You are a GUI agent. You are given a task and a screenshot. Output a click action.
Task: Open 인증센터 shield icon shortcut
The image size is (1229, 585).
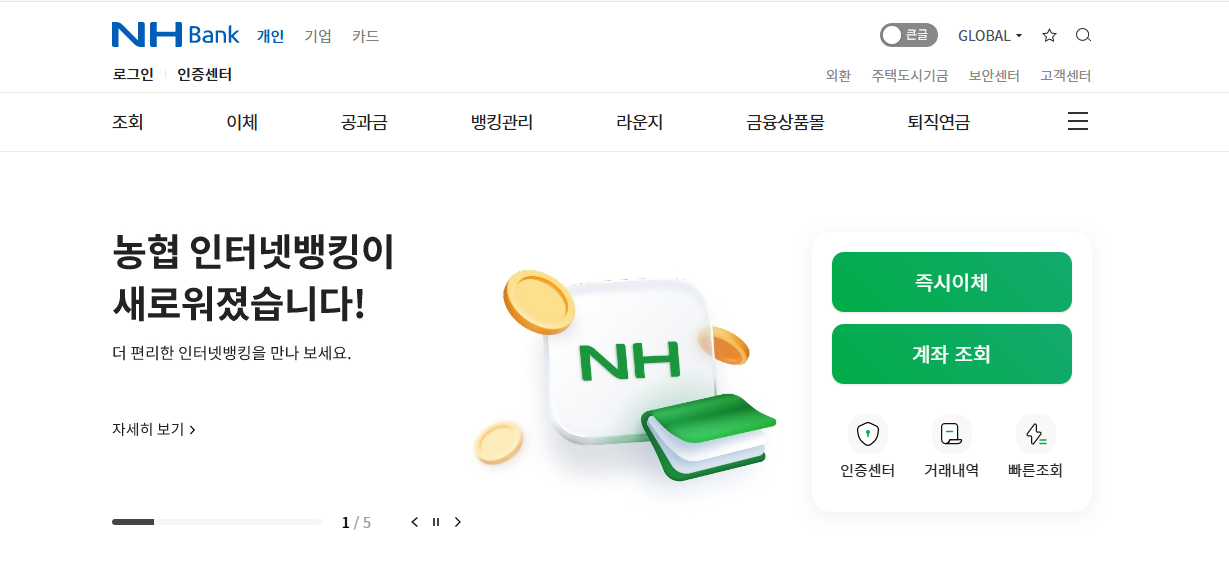point(868,434)
